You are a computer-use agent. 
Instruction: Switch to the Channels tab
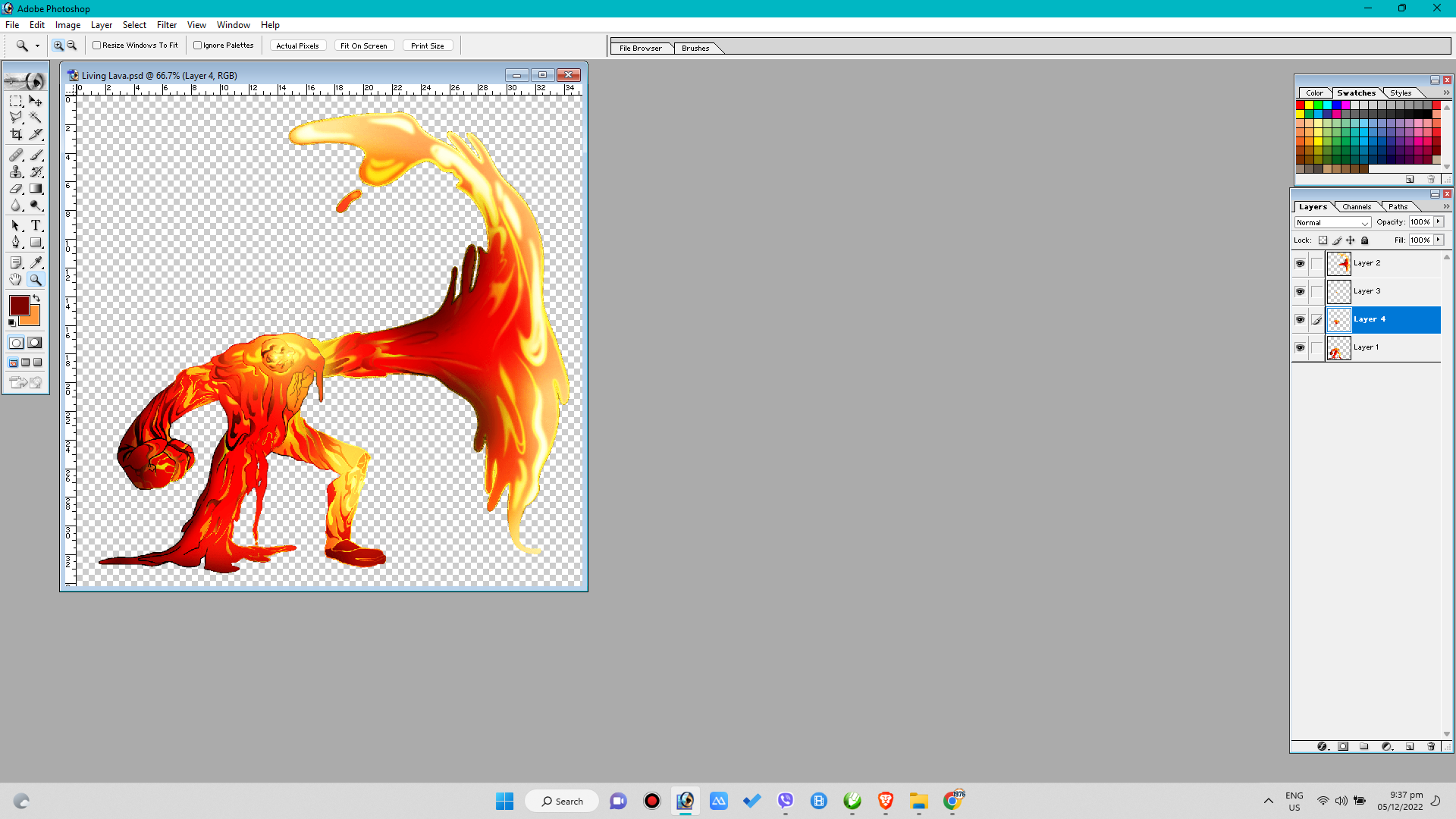click(x=1357, y=206)
